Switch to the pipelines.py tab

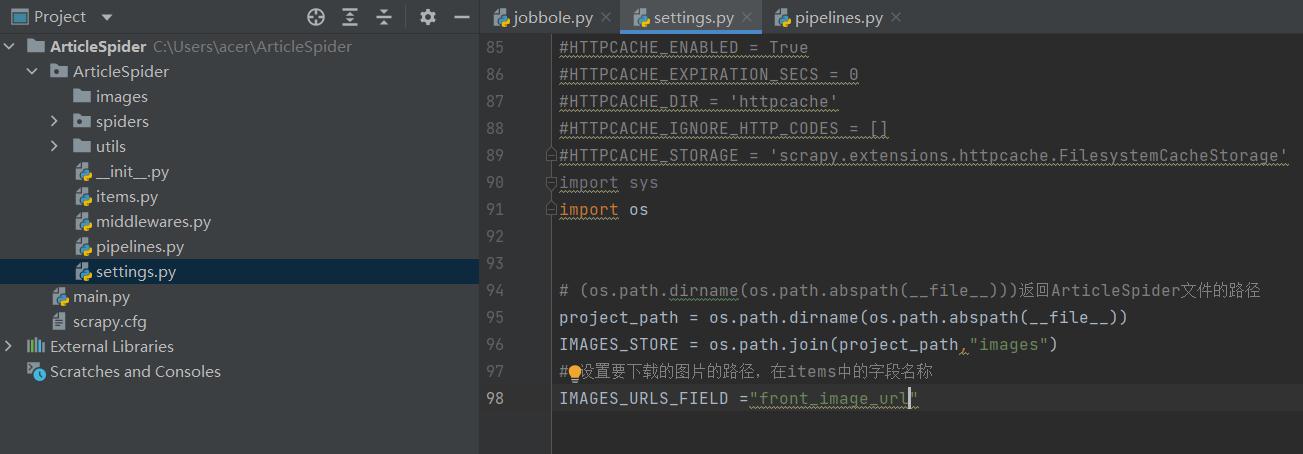click(x=838, y=18)
